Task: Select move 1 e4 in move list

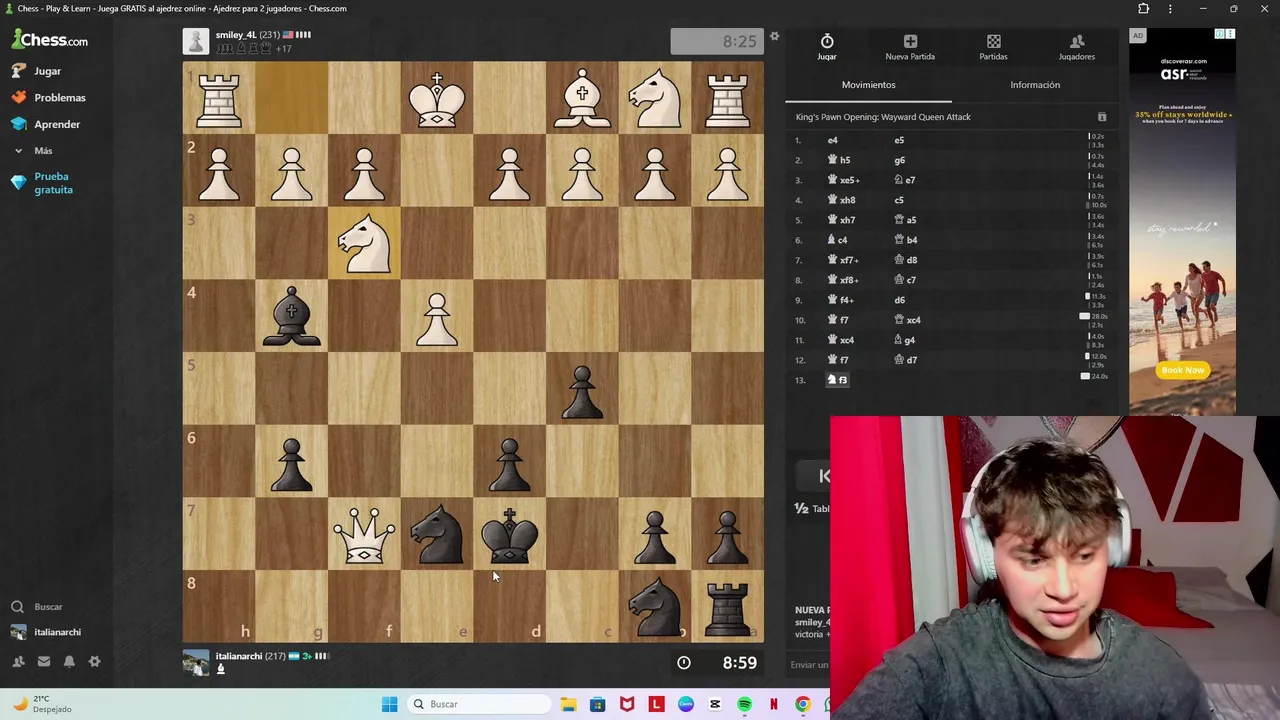Action: point(832,140)
